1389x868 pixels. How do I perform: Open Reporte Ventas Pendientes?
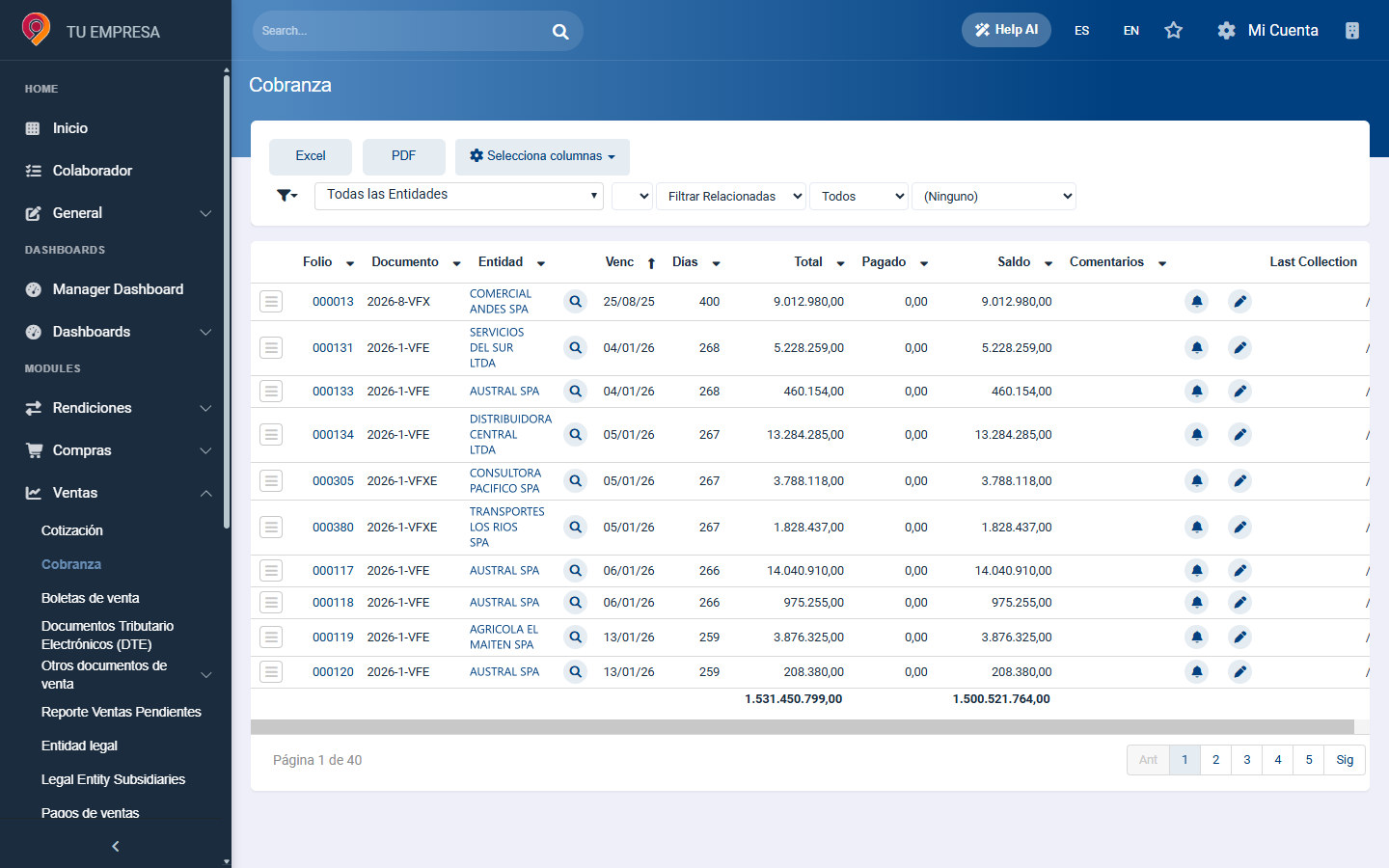click(122, 712)
